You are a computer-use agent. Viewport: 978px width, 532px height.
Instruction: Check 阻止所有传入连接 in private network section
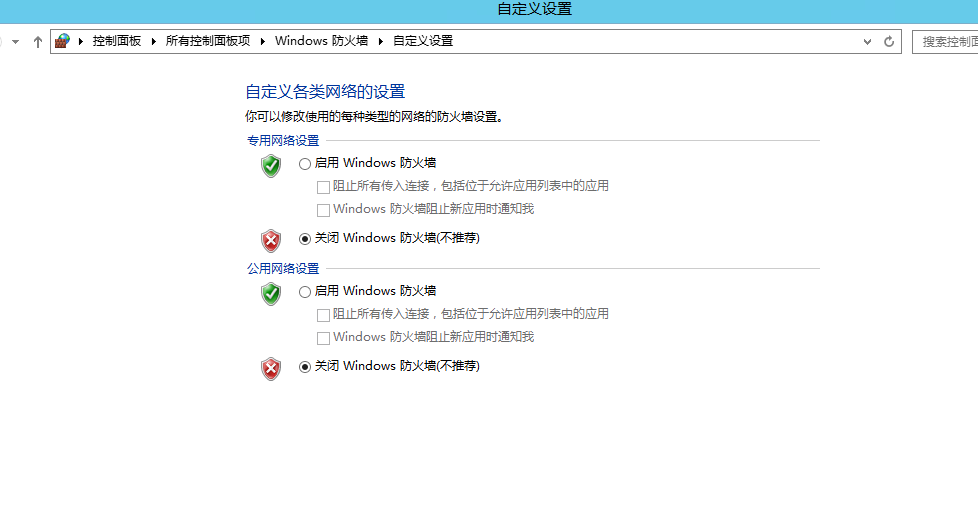coord(323,187)
